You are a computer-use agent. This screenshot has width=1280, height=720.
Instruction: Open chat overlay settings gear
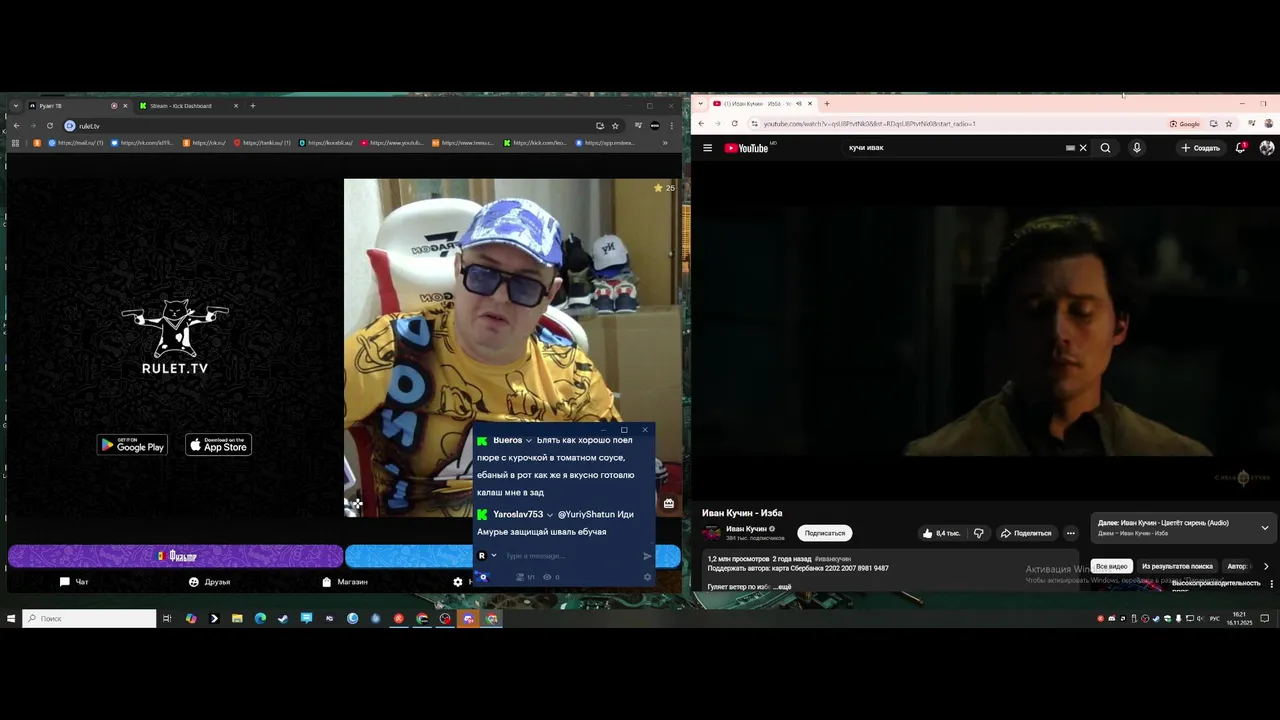pos(647,577)
